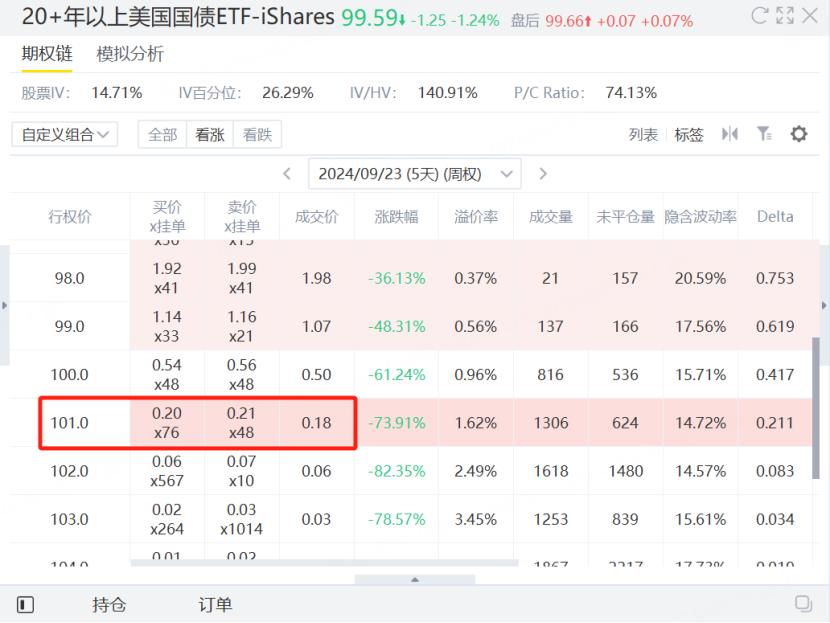830x623 pixels.
Task: Click the -73.91% change cell
Action: [x=396, y=422]
